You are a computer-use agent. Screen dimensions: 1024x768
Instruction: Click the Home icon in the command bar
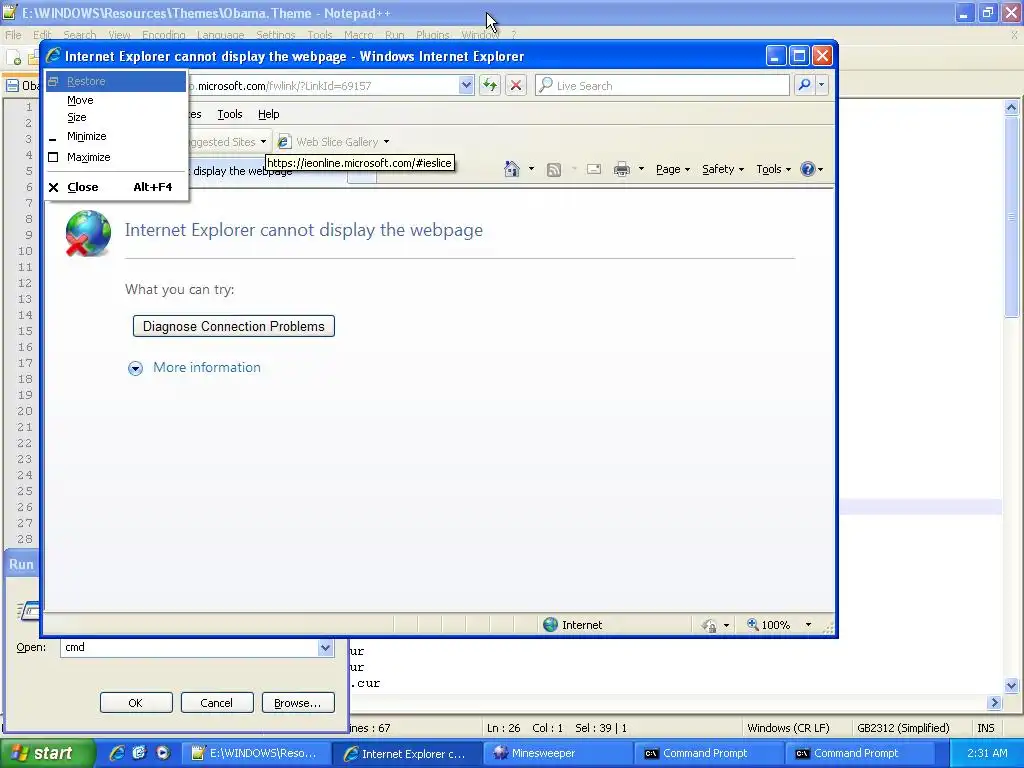pos(512,169)
